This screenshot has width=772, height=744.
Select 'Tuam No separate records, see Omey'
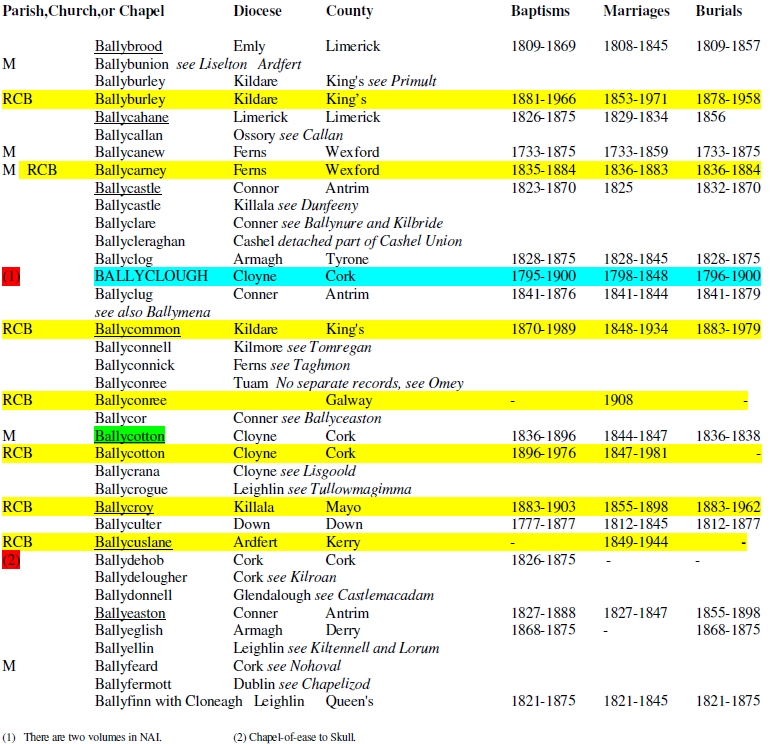coord(348,383)
